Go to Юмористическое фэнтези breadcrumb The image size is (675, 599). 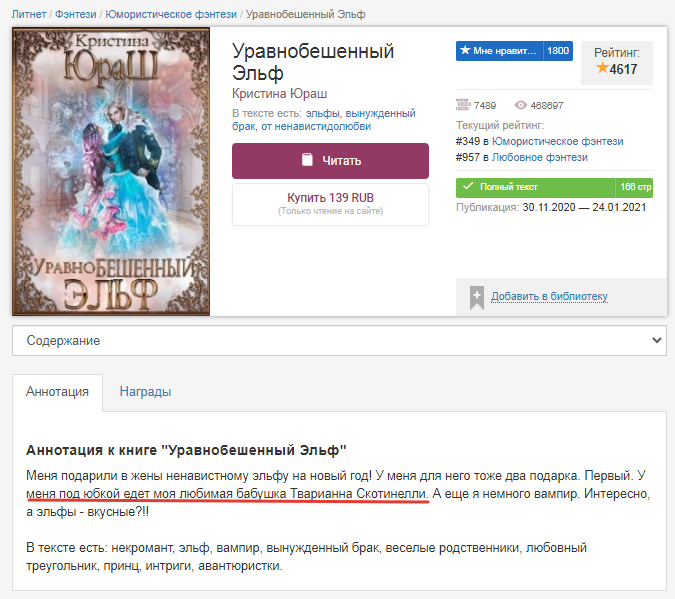point(171,14)
